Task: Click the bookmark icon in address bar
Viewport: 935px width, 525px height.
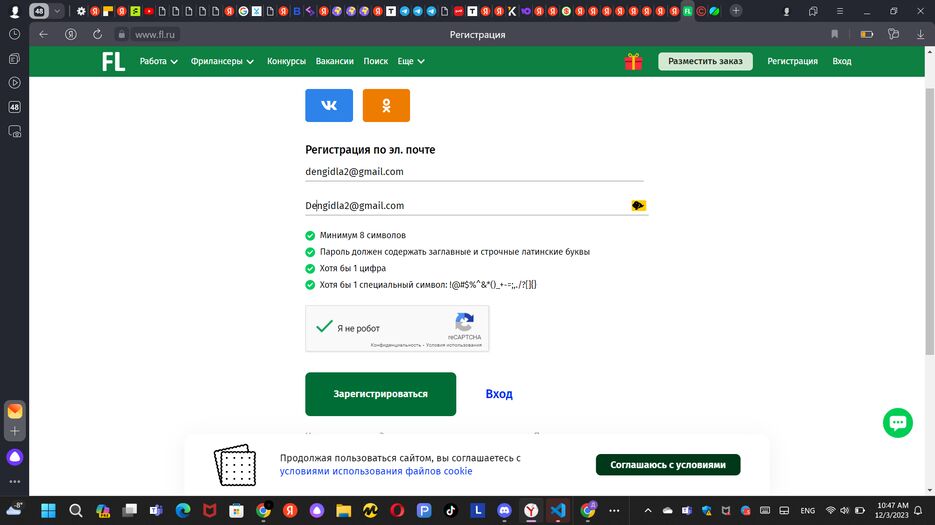Action: click(835, 34)
